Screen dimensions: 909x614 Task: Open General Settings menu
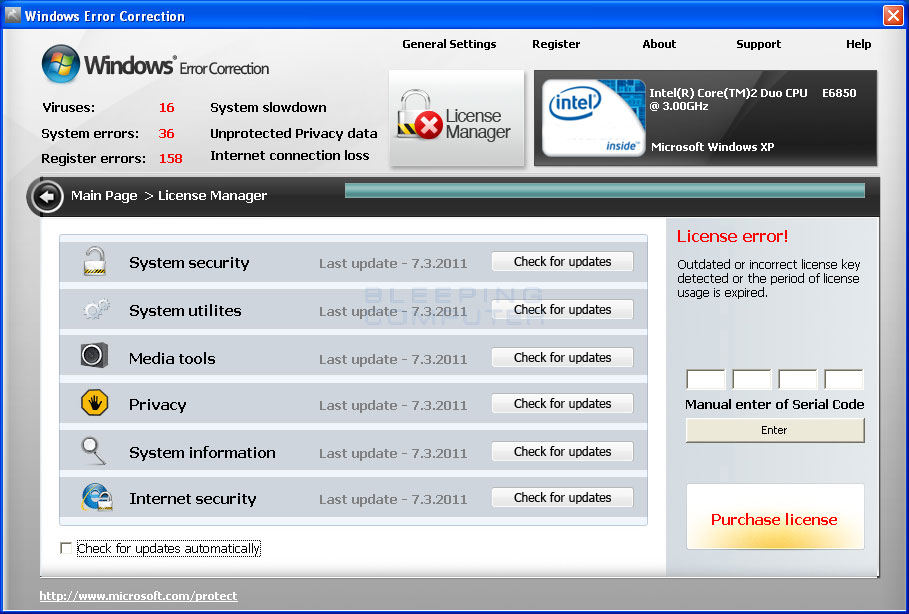(449, 44)
